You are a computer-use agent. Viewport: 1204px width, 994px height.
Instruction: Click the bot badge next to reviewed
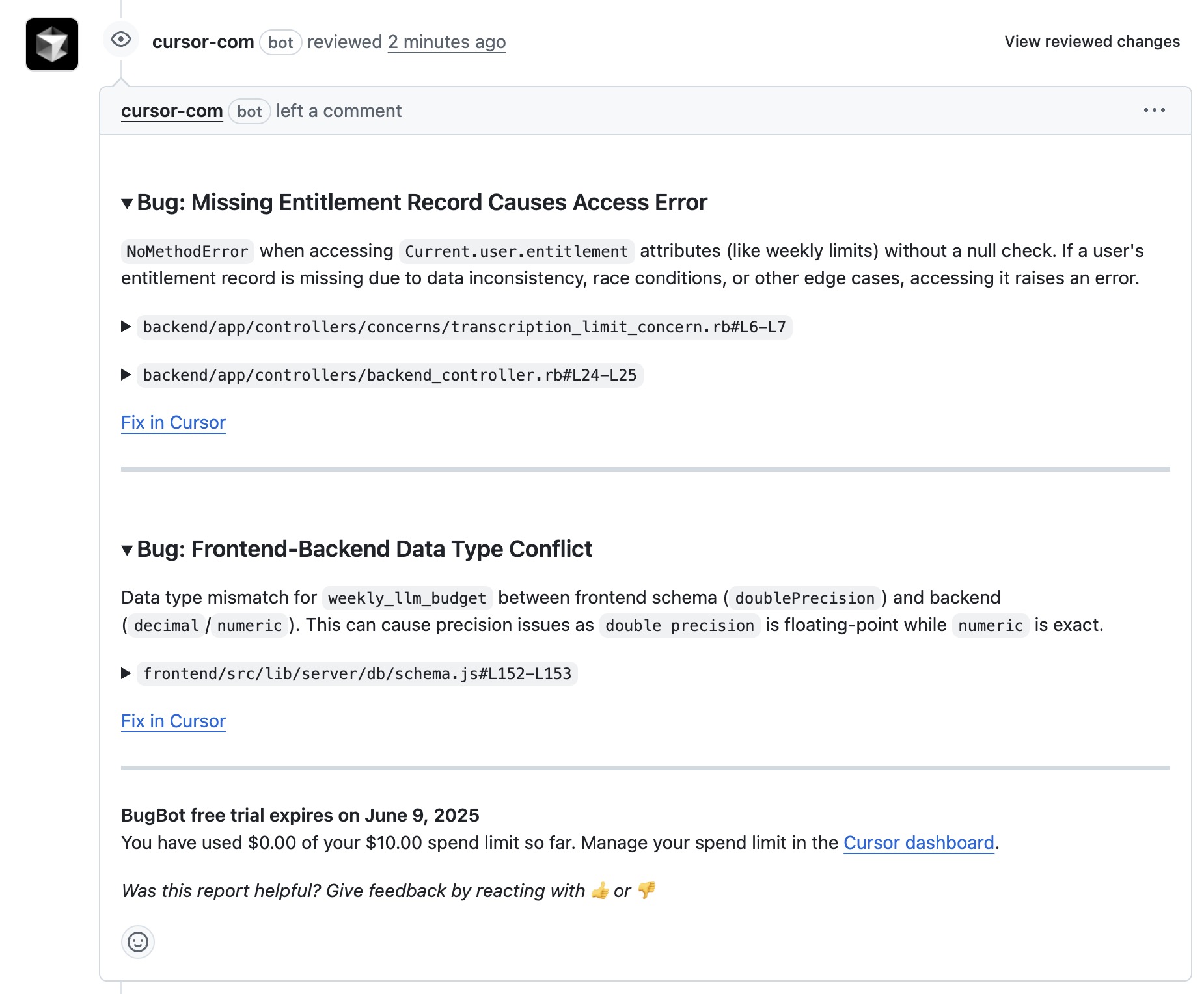[280, 43]
